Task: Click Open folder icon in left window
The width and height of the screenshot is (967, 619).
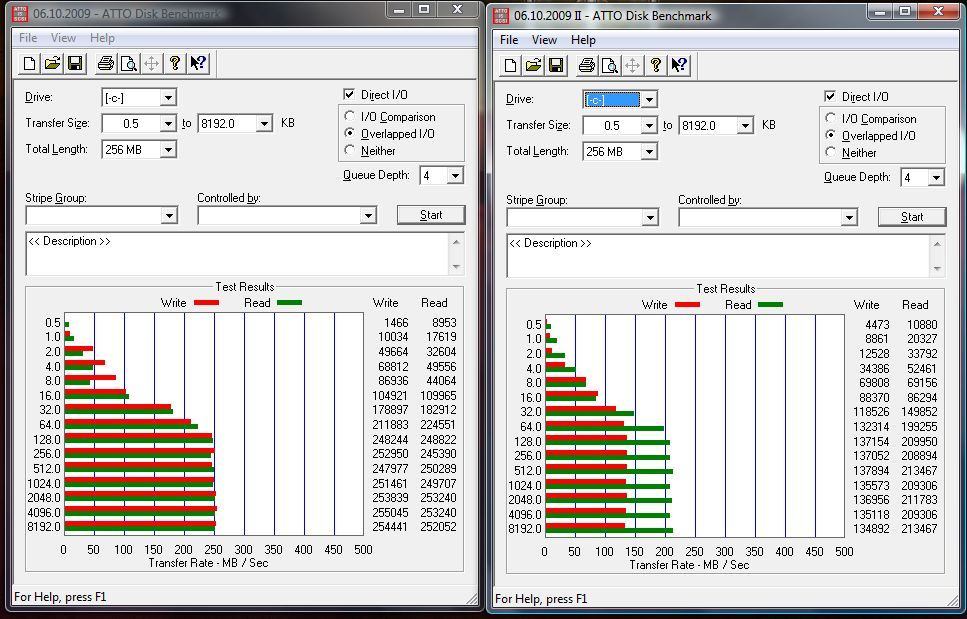Action: pyautogui.click(x=52, y=63)
